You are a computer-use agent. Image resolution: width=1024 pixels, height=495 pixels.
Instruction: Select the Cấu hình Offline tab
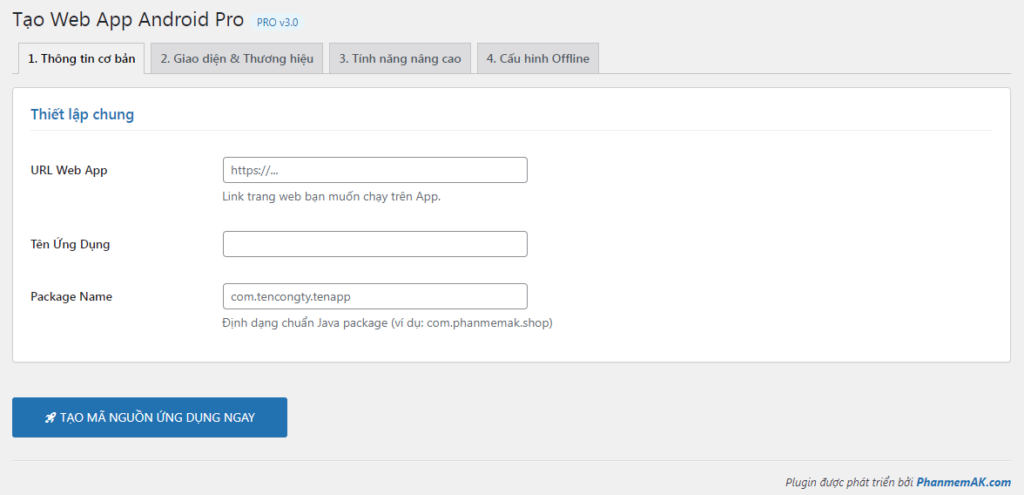(537, 59)
